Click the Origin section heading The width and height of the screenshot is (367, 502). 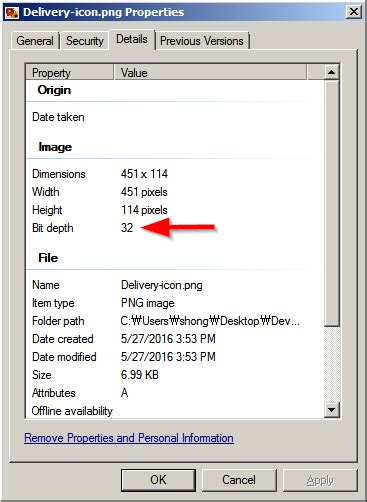click(x=54, y=90)
